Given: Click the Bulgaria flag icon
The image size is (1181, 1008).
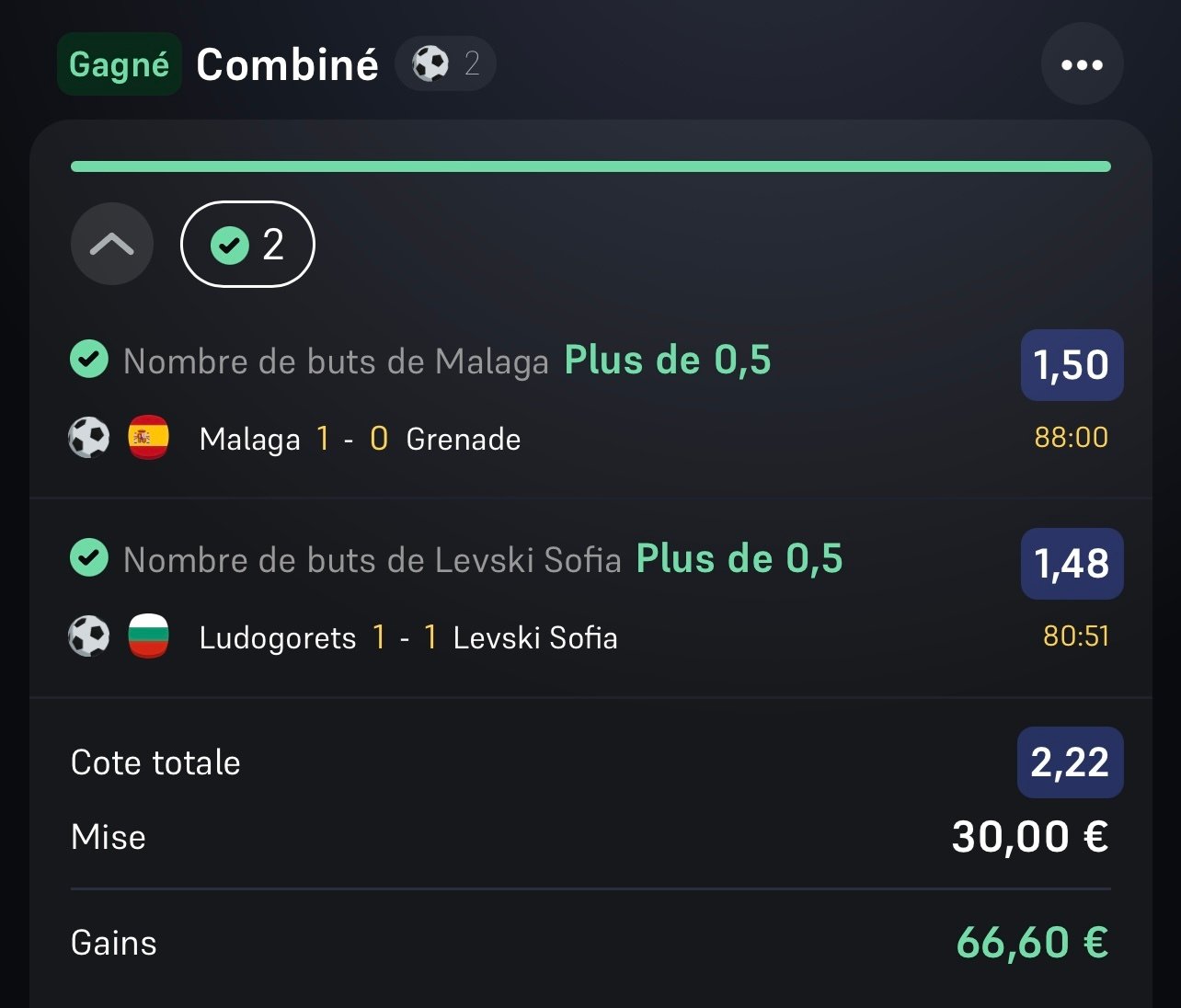Looking at the screenshot, I should 148,636.
